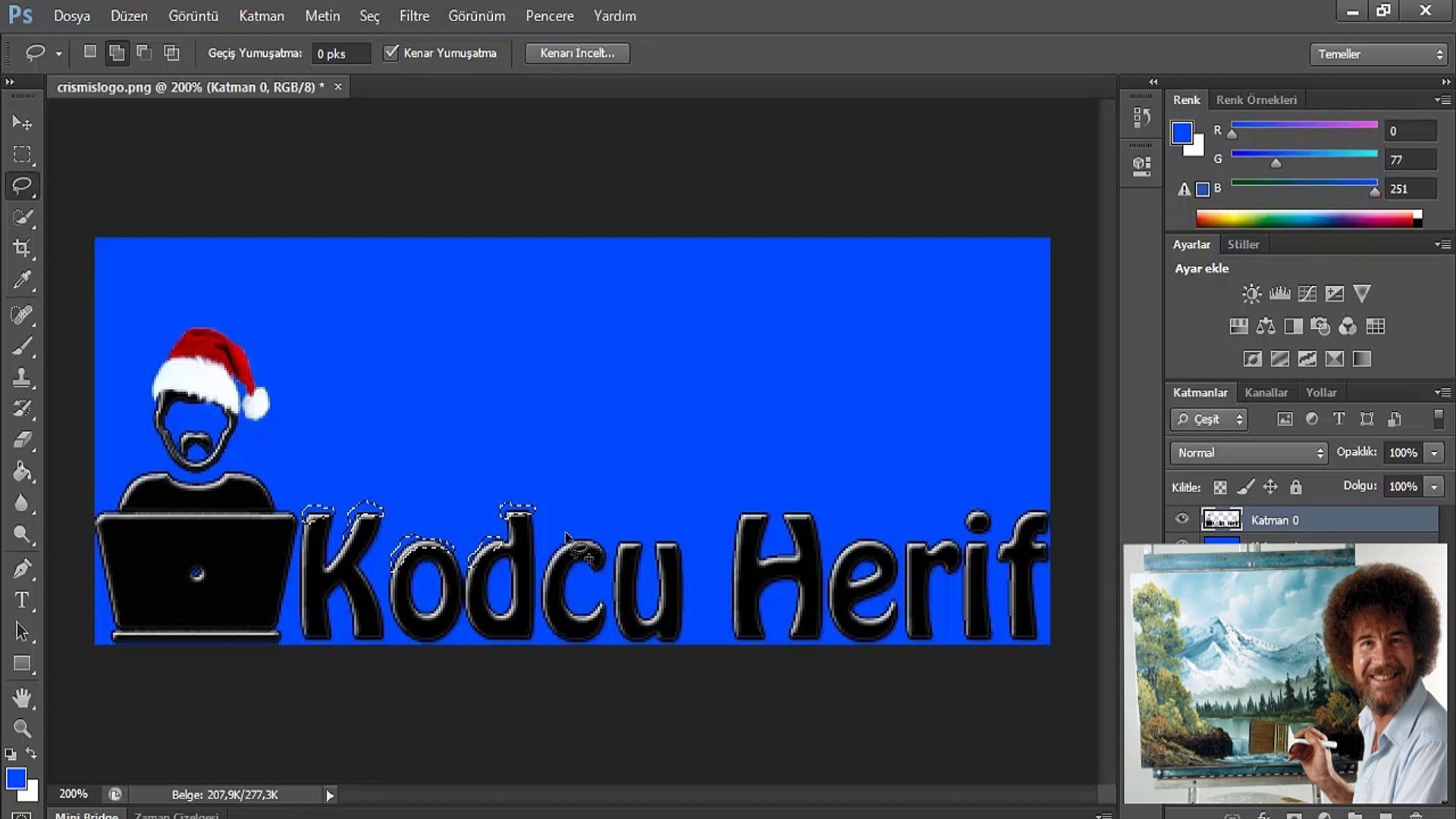The height and width of the screenshot is (819, 1456).
Task: Add a Brightness/Contrast adjustment
Action: coord(1252,293)
